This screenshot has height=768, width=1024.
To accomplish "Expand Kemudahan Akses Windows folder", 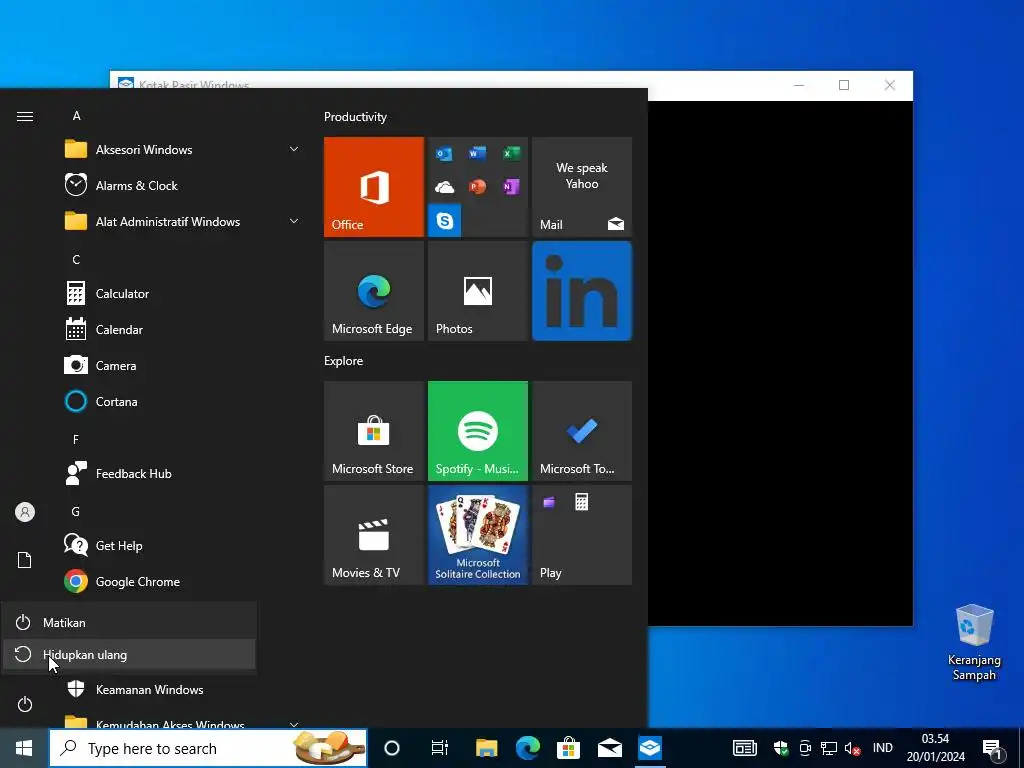I will click(183, 721).
